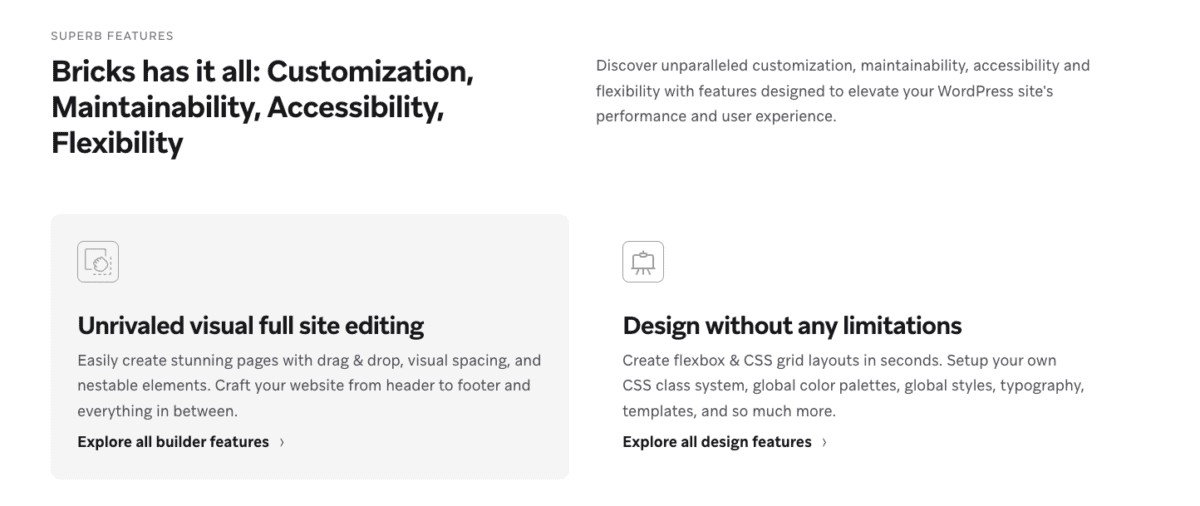The width and height of the screenshot is (1200, 506).
Task: Open the Explore all design features link
Action: click(x=717, y=442)
